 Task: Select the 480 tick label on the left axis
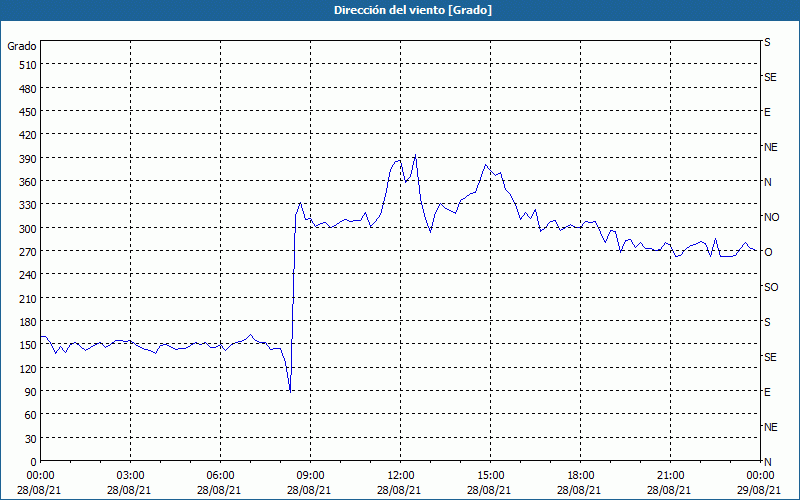28,89
